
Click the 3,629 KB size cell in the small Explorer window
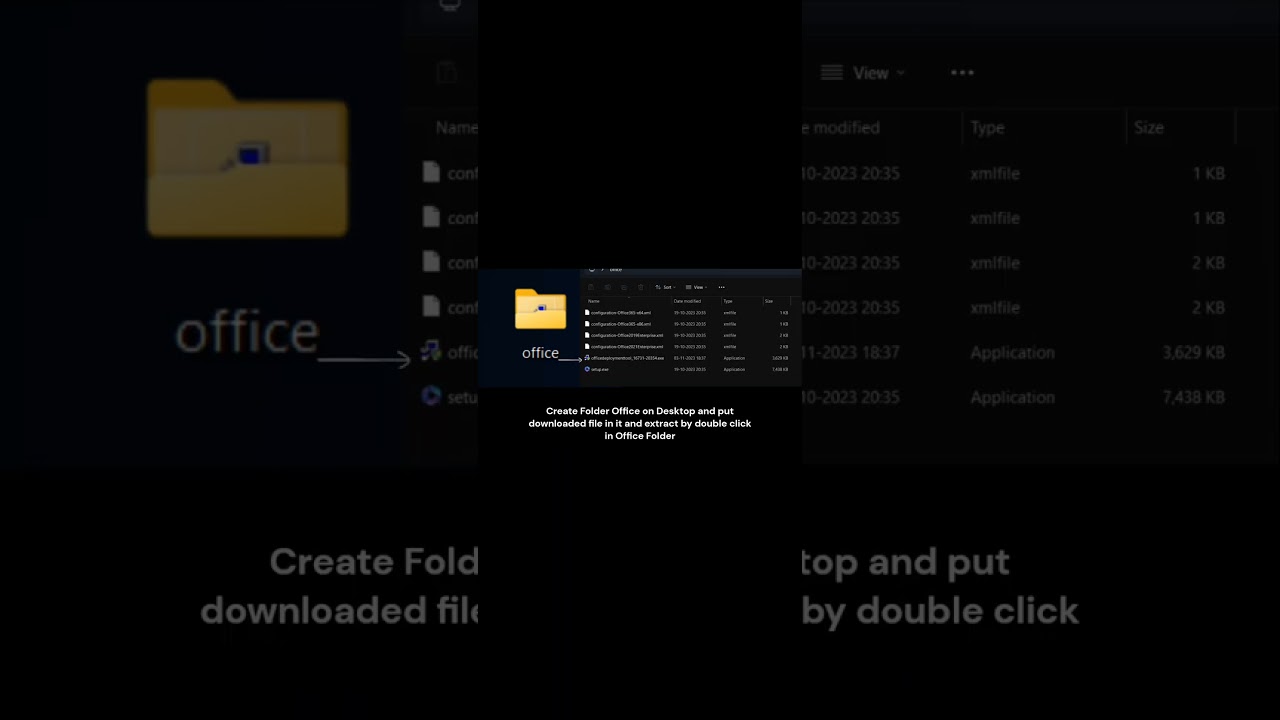(780, 358)
